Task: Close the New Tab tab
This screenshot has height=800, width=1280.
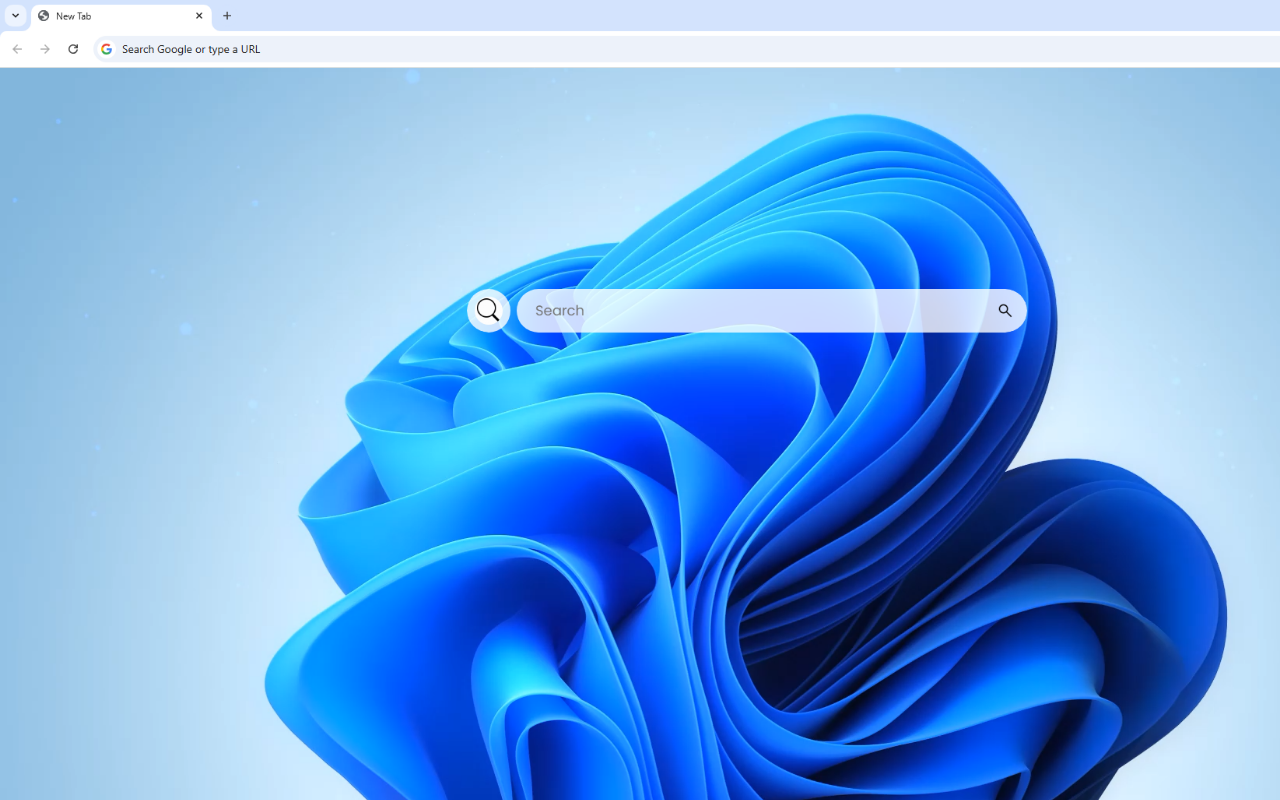Action: point(199,16)
